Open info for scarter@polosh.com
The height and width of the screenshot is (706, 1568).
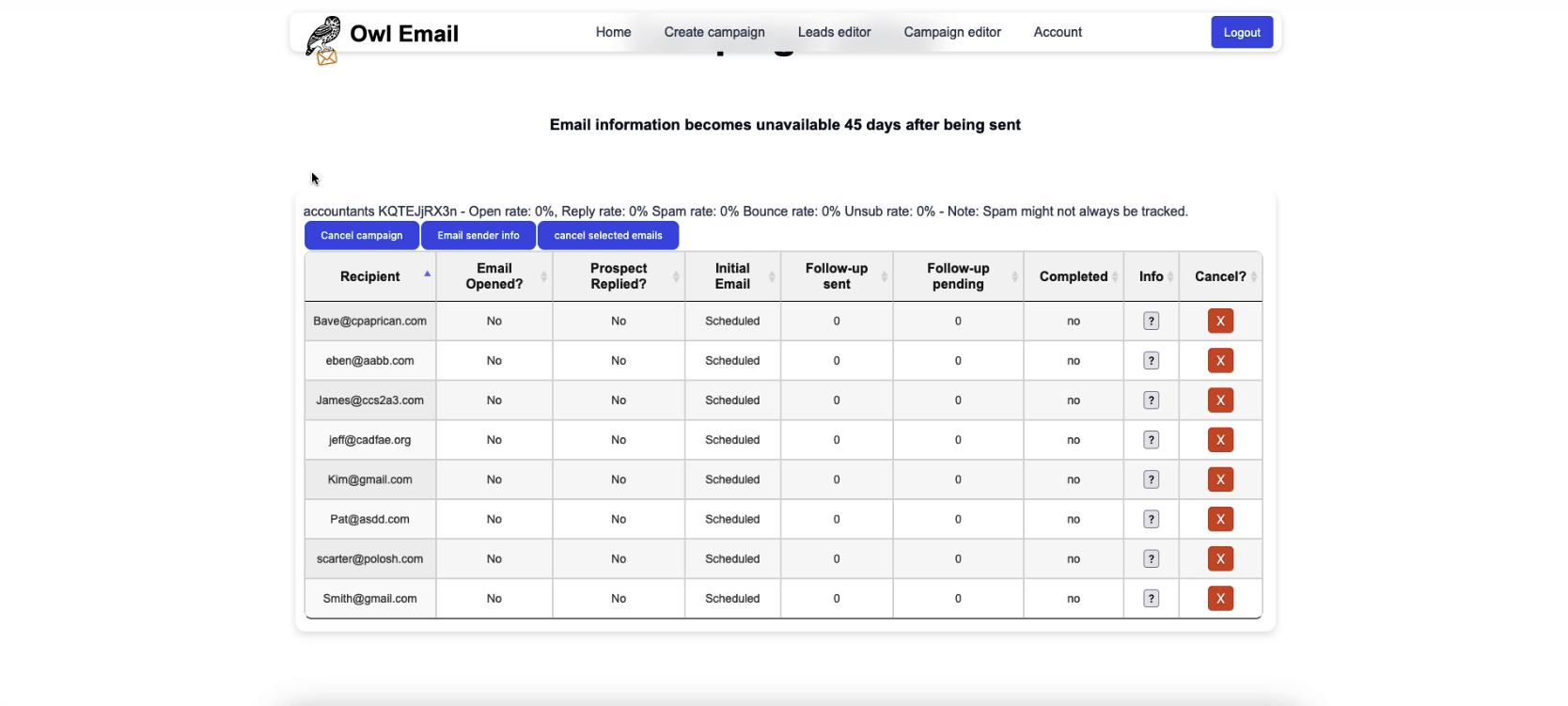click(x=1151, y=558)
